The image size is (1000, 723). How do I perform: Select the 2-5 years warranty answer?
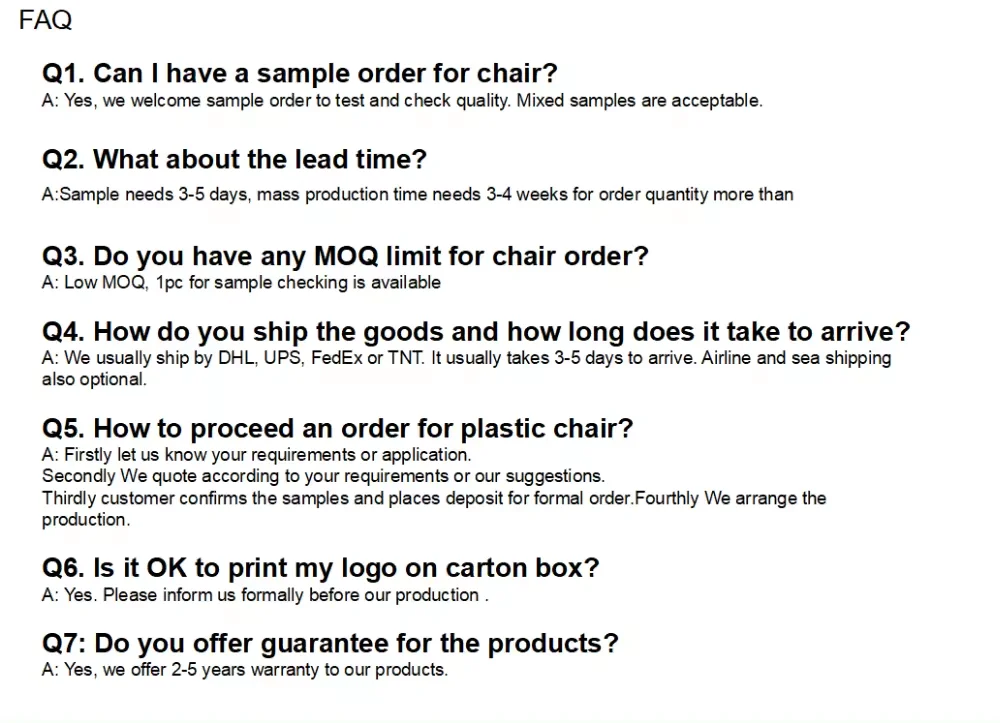pos(244,670)
